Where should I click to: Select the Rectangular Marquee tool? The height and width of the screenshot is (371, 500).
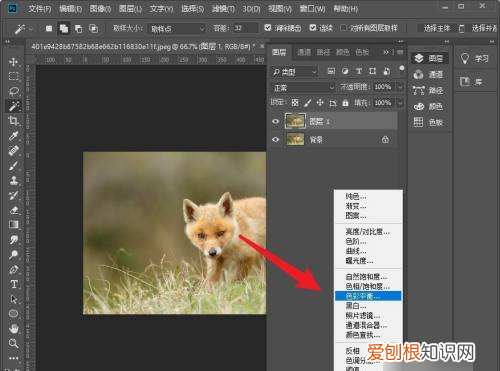coord(13,76)
